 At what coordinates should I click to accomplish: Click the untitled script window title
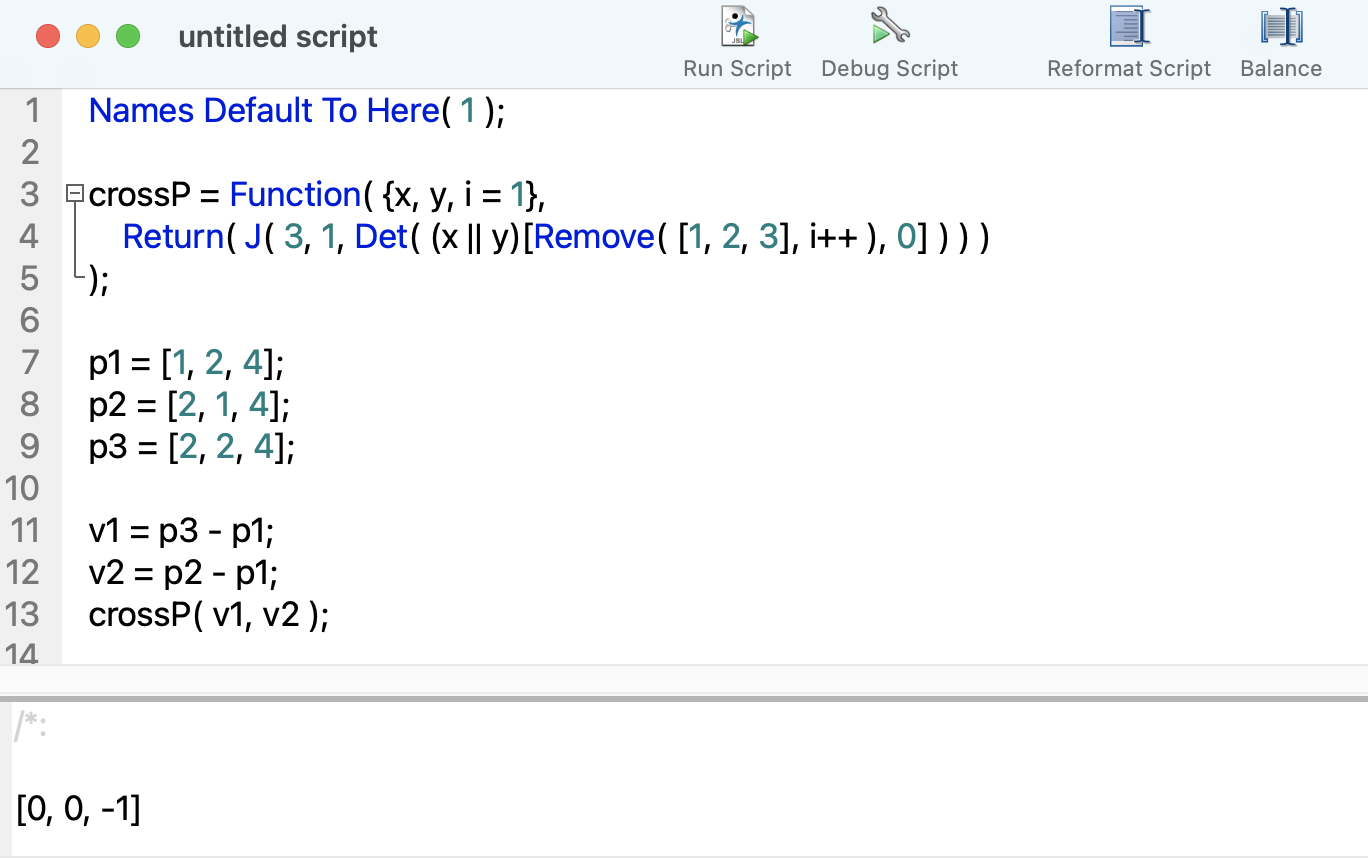[277, 36]
